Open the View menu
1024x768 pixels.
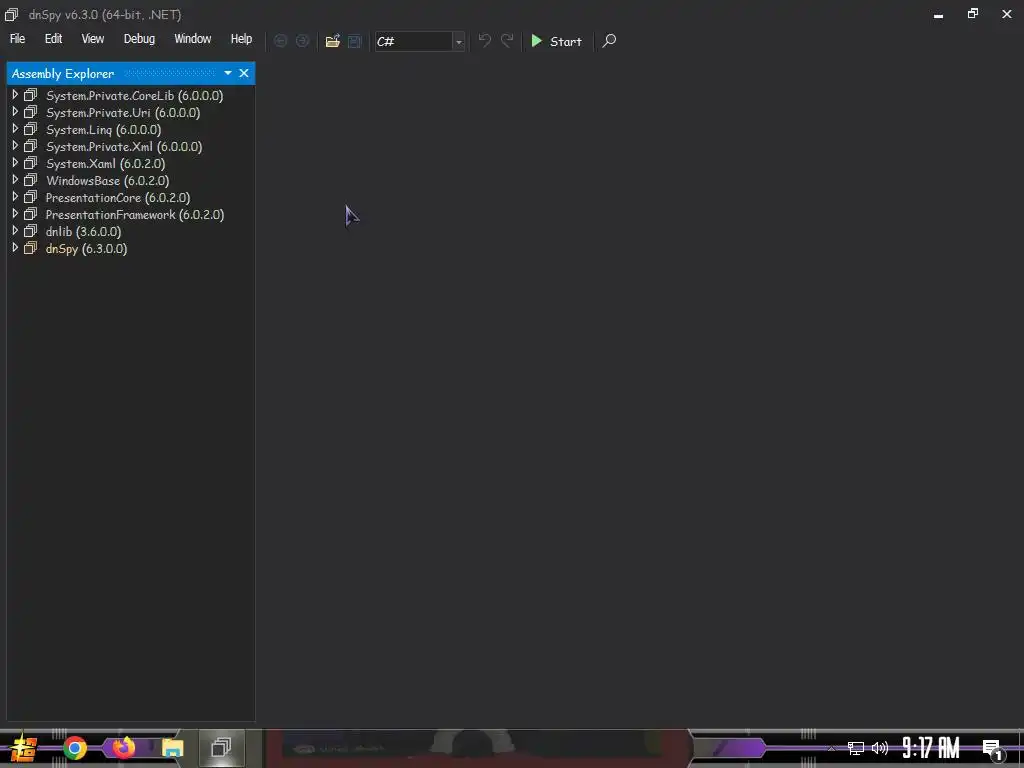pyautogui.click(x=93, y=39)
